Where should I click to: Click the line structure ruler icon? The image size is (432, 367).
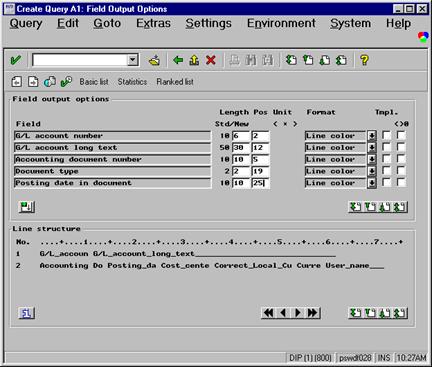click(26, 313)
